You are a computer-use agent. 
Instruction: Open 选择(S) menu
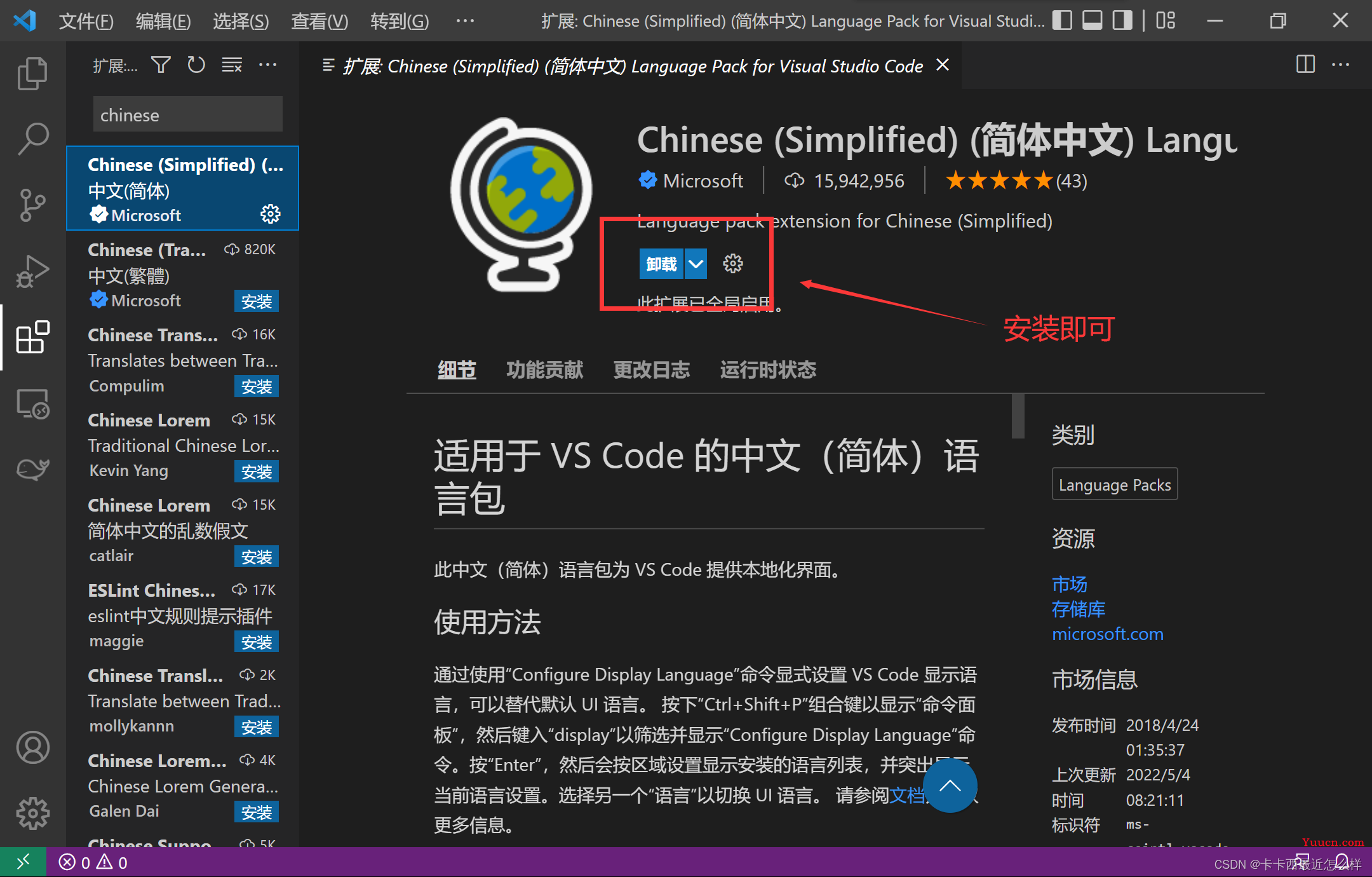(x=241, y=21)
